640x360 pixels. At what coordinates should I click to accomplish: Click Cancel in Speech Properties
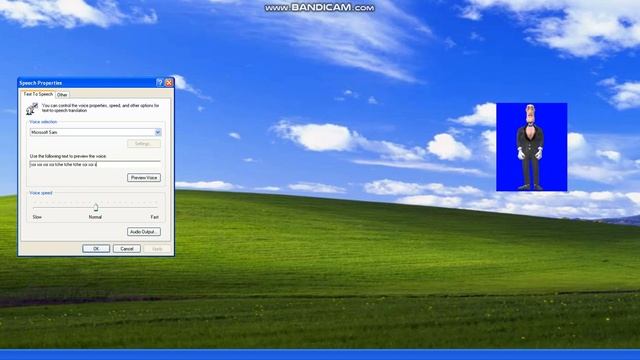pos(127,249)
